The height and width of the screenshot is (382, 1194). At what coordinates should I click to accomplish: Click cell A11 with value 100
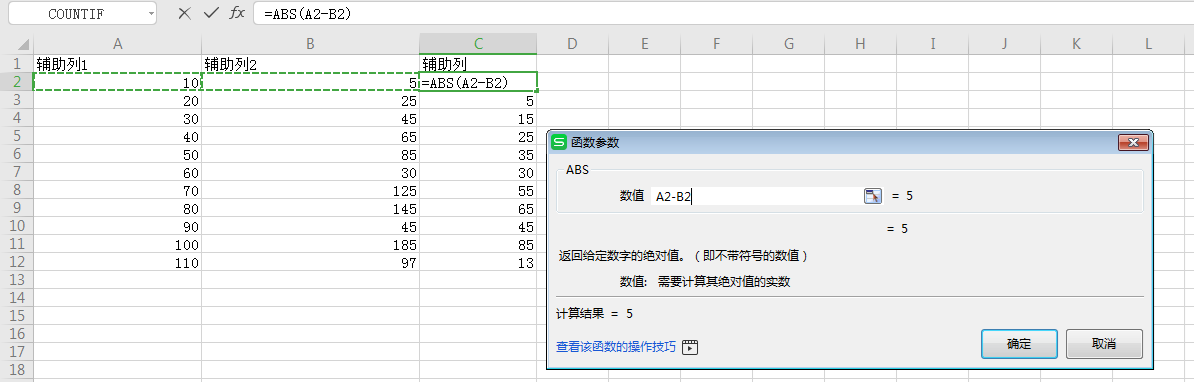(x=117, y=244)
